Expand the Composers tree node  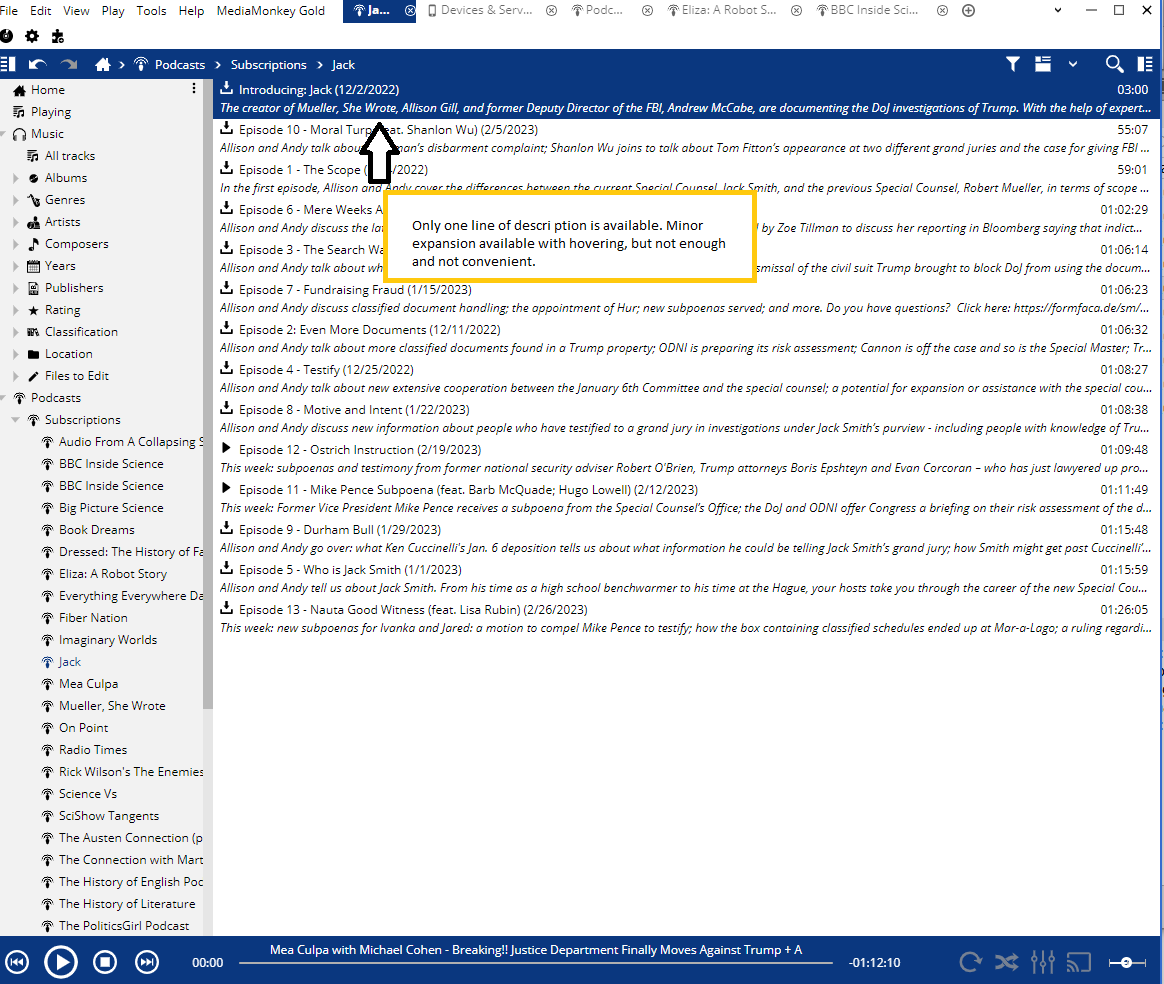(x=16, y=244)
